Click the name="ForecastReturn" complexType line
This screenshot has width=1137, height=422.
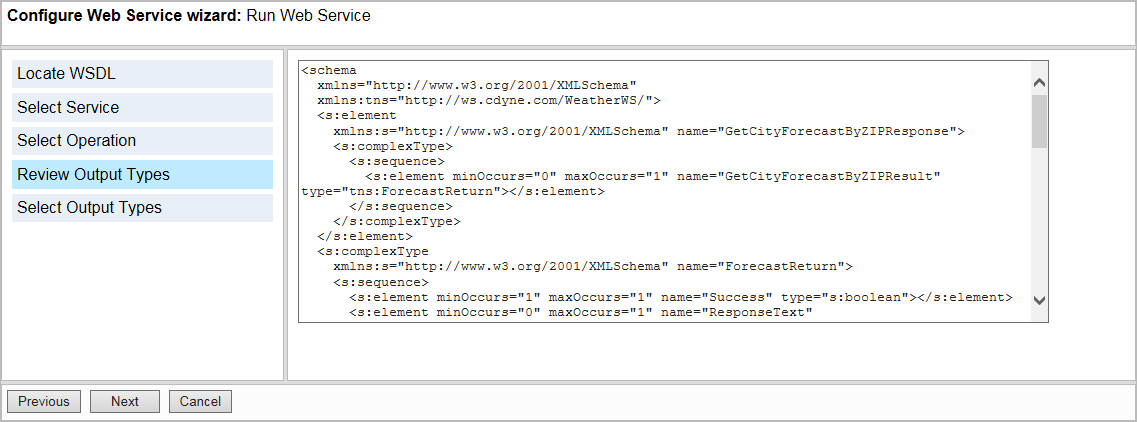coord(592,266)
